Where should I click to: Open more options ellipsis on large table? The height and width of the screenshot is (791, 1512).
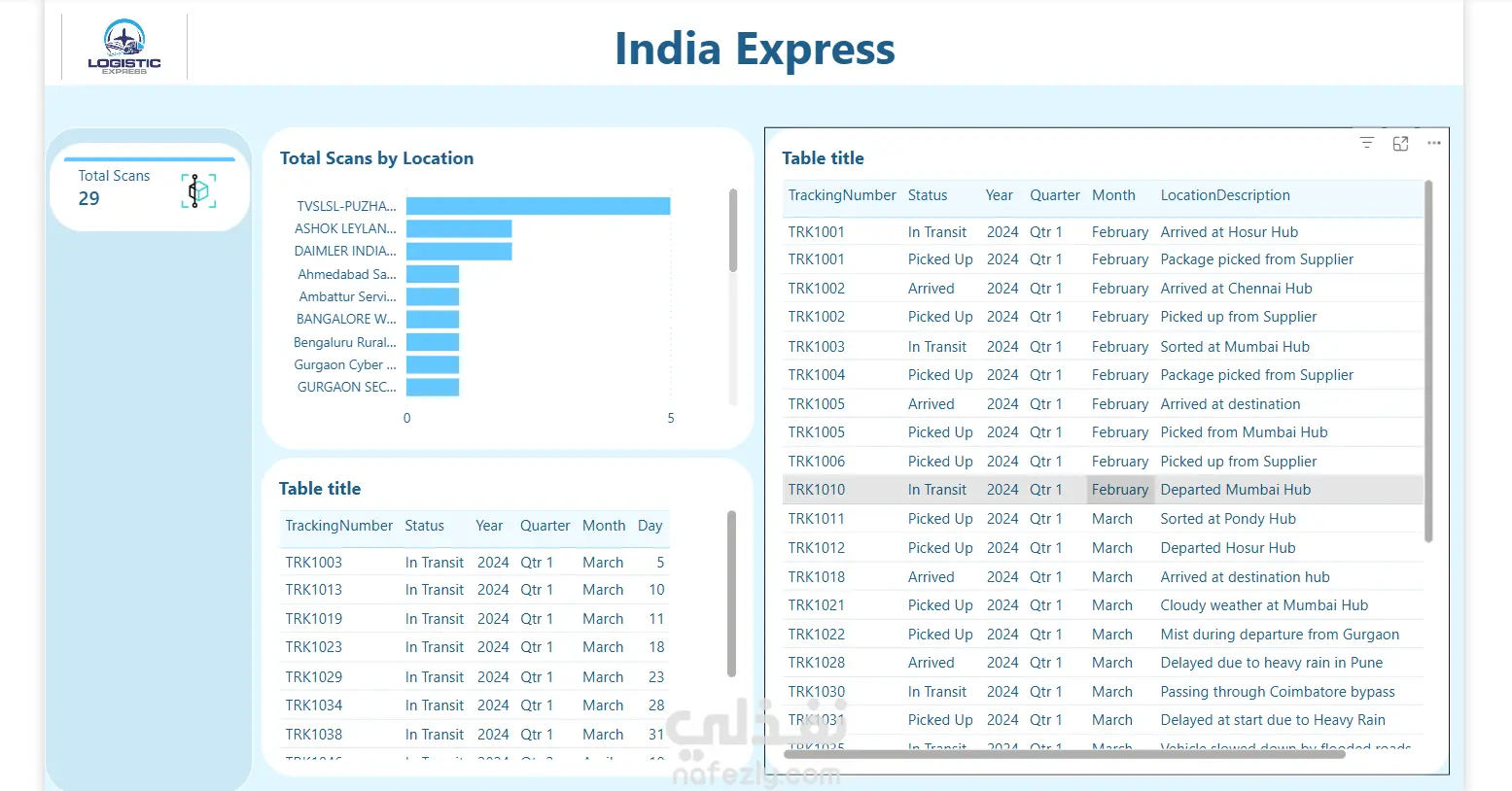pyautogui.click(x=1434, y=143)
